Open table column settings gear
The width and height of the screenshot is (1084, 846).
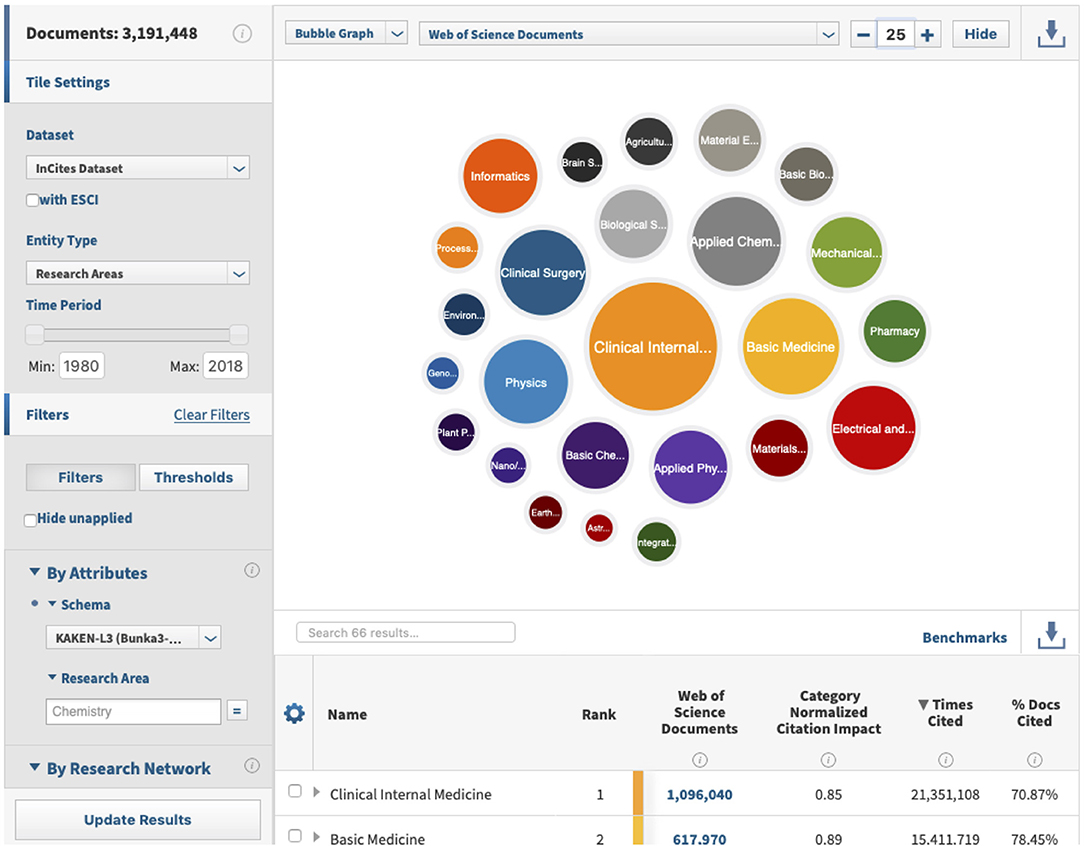point(295,713)
